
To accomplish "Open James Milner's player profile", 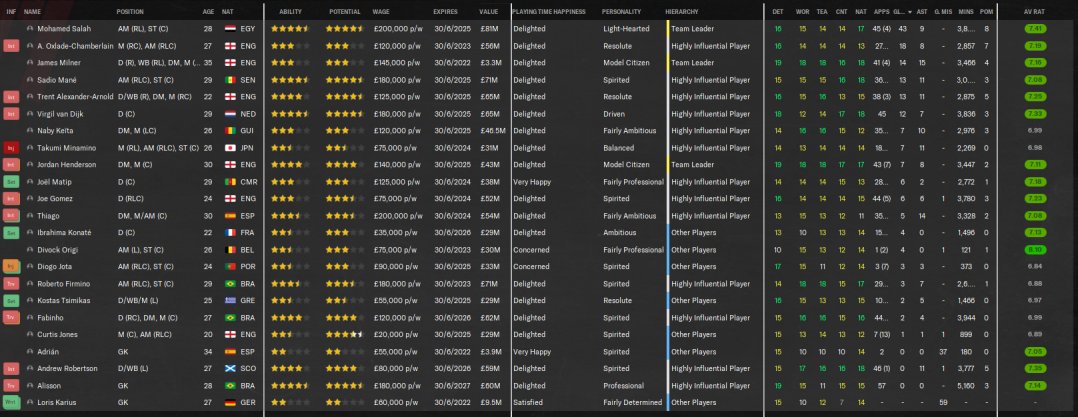I will click(x=58, y=63).
